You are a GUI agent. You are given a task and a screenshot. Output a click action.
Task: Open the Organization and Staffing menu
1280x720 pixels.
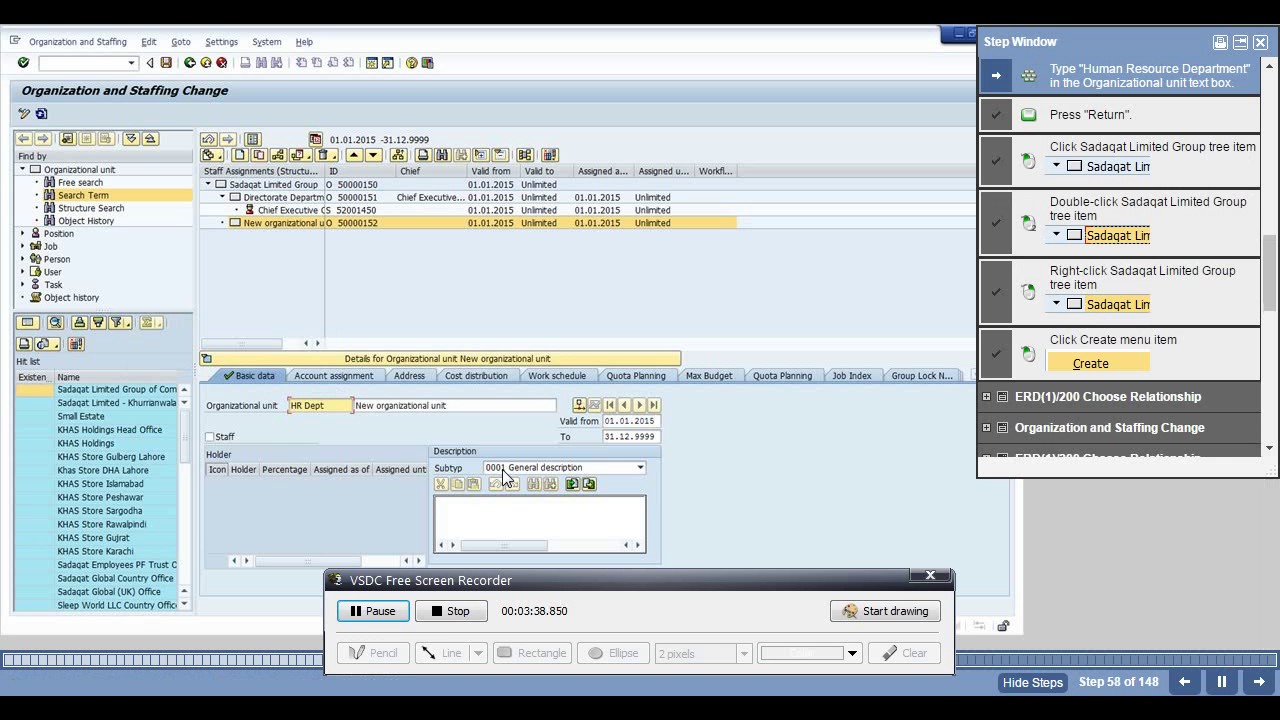coord(78,42)
